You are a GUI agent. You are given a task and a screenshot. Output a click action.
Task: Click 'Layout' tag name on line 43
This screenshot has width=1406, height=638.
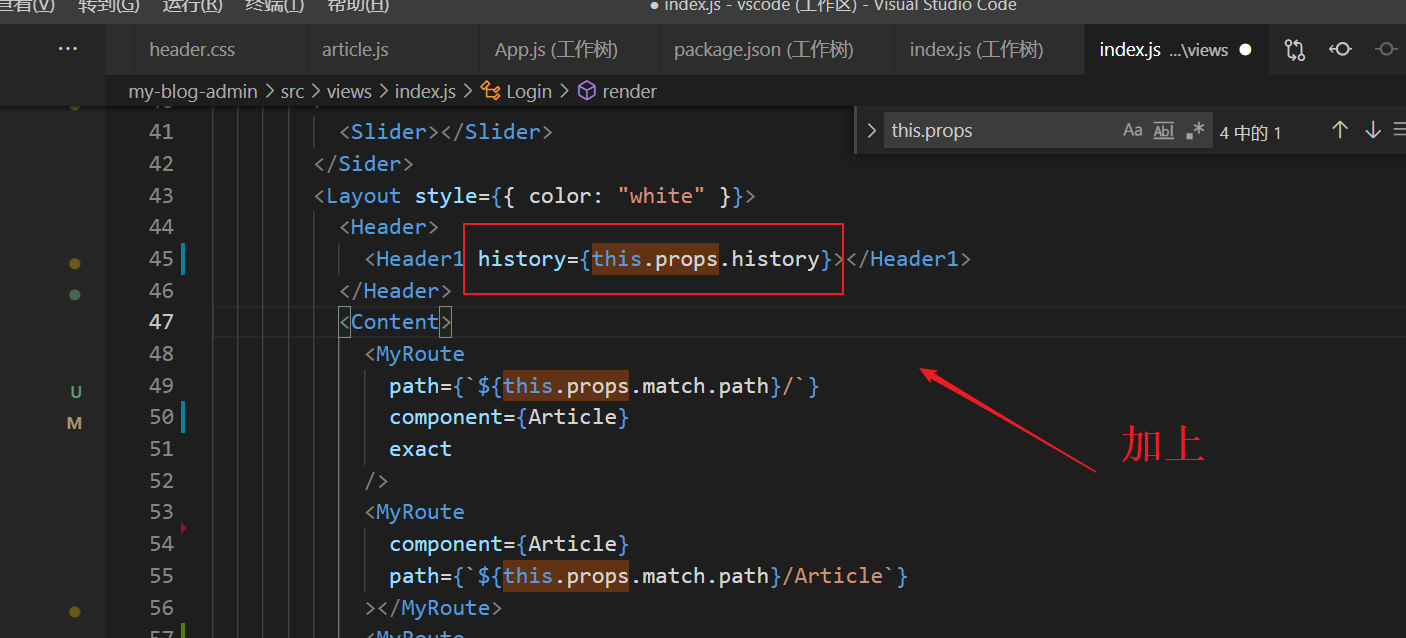point(363,196)
